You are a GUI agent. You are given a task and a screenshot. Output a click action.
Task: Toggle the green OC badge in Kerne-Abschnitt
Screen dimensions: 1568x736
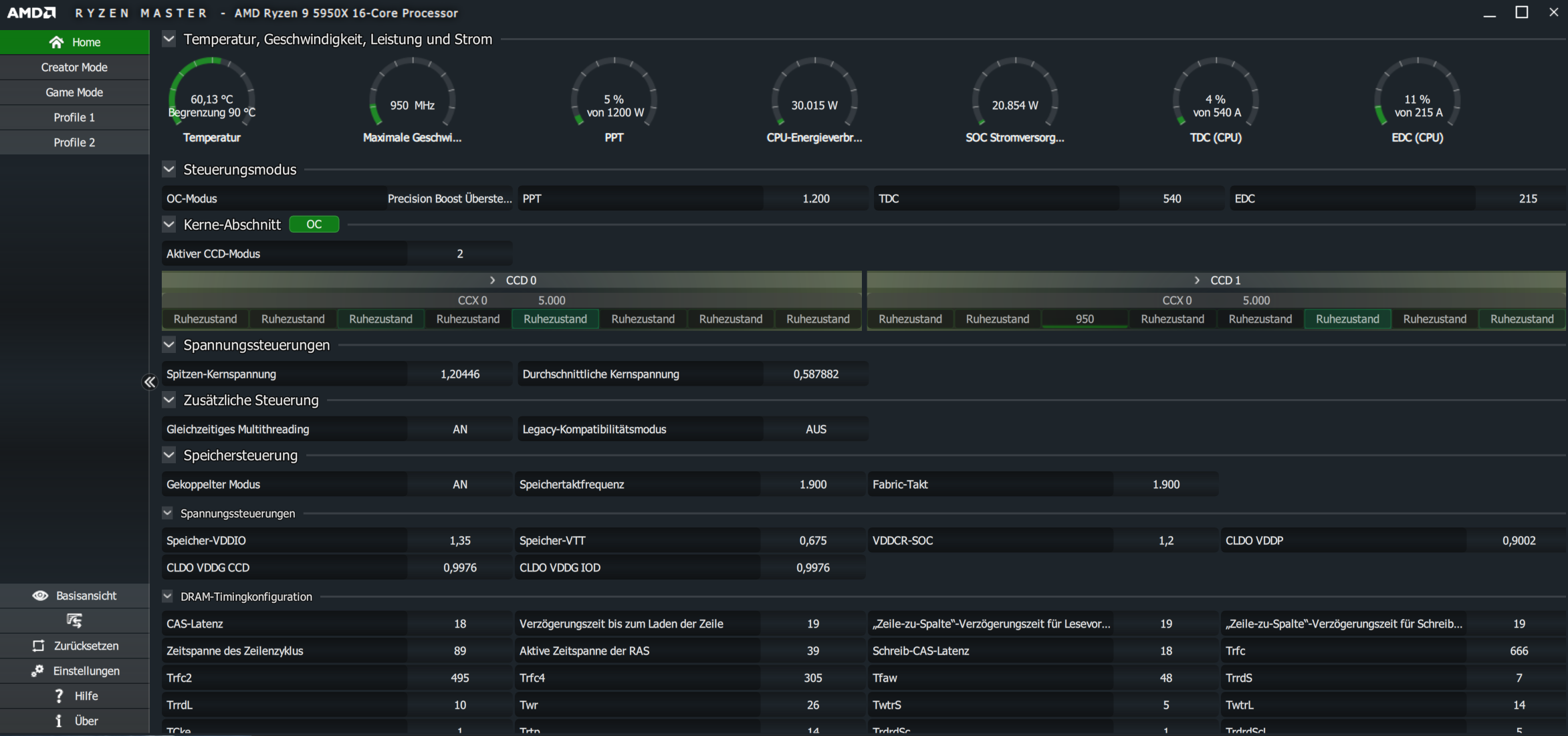(314, 225)
